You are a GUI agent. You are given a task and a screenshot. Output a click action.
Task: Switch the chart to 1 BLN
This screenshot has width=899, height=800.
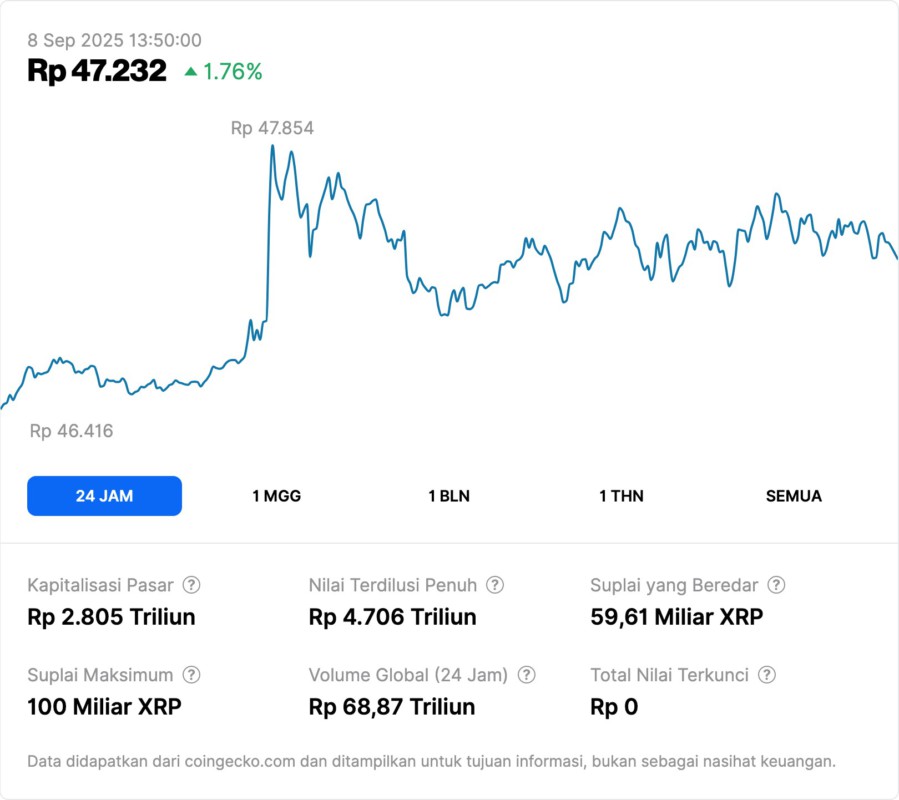point(449,496)
